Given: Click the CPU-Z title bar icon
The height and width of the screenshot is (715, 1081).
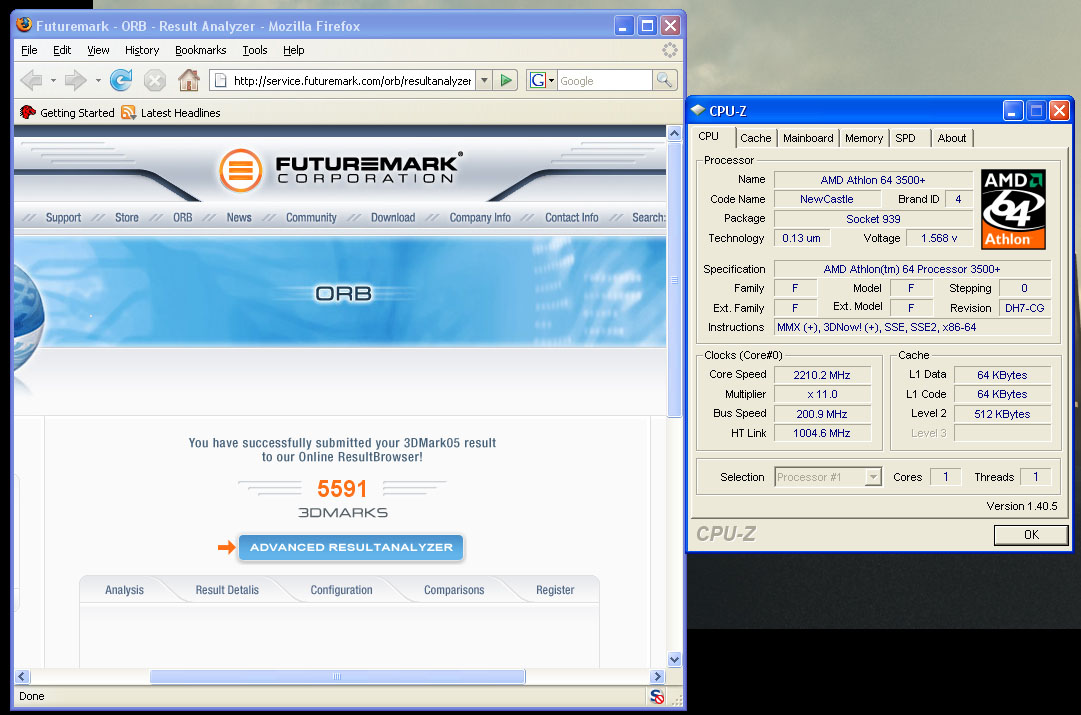Looking at the screenshot, I should 698,110.
